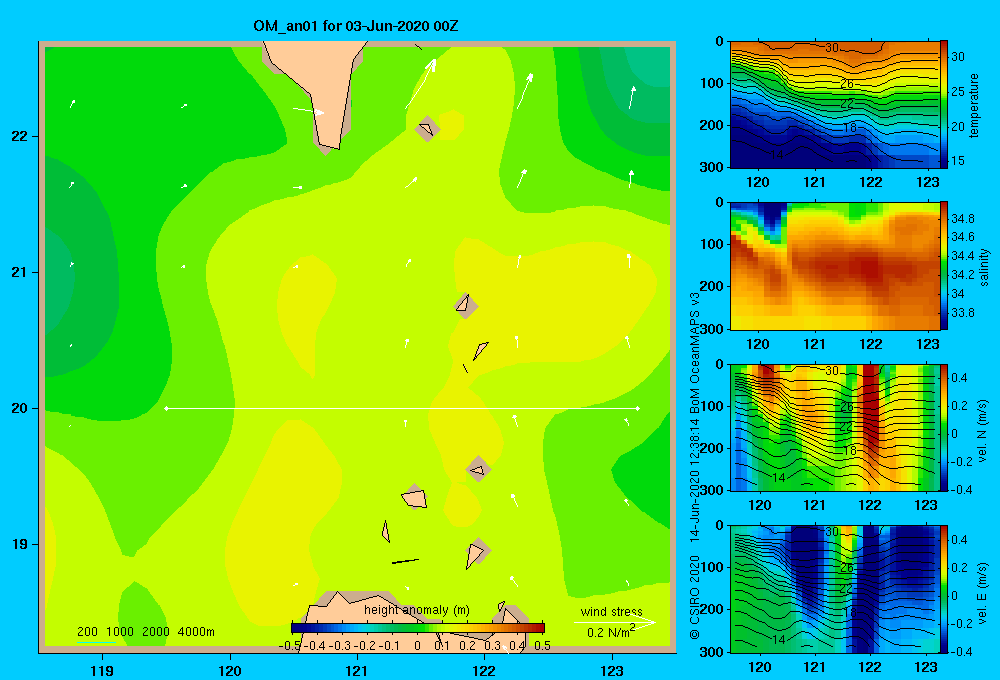The image size is (1000, 680).
Task: Click longitude label "119" on main map axis
Action: 102,670
